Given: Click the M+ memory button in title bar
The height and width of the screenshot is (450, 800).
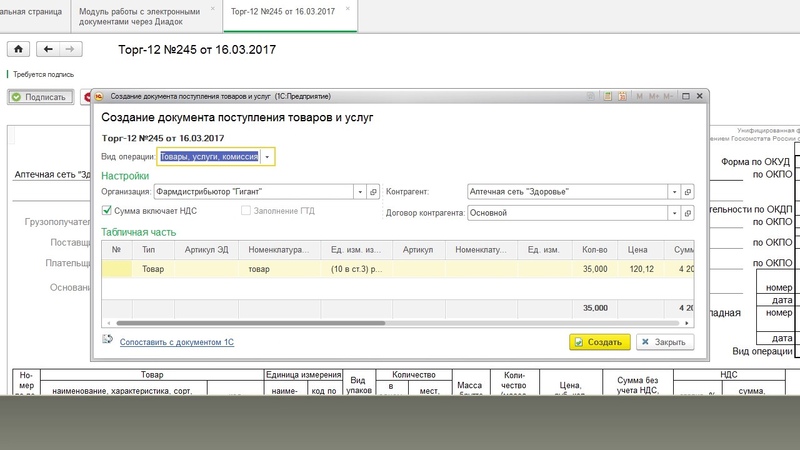Looking at the screenshot, I should [x=654, y=96].
